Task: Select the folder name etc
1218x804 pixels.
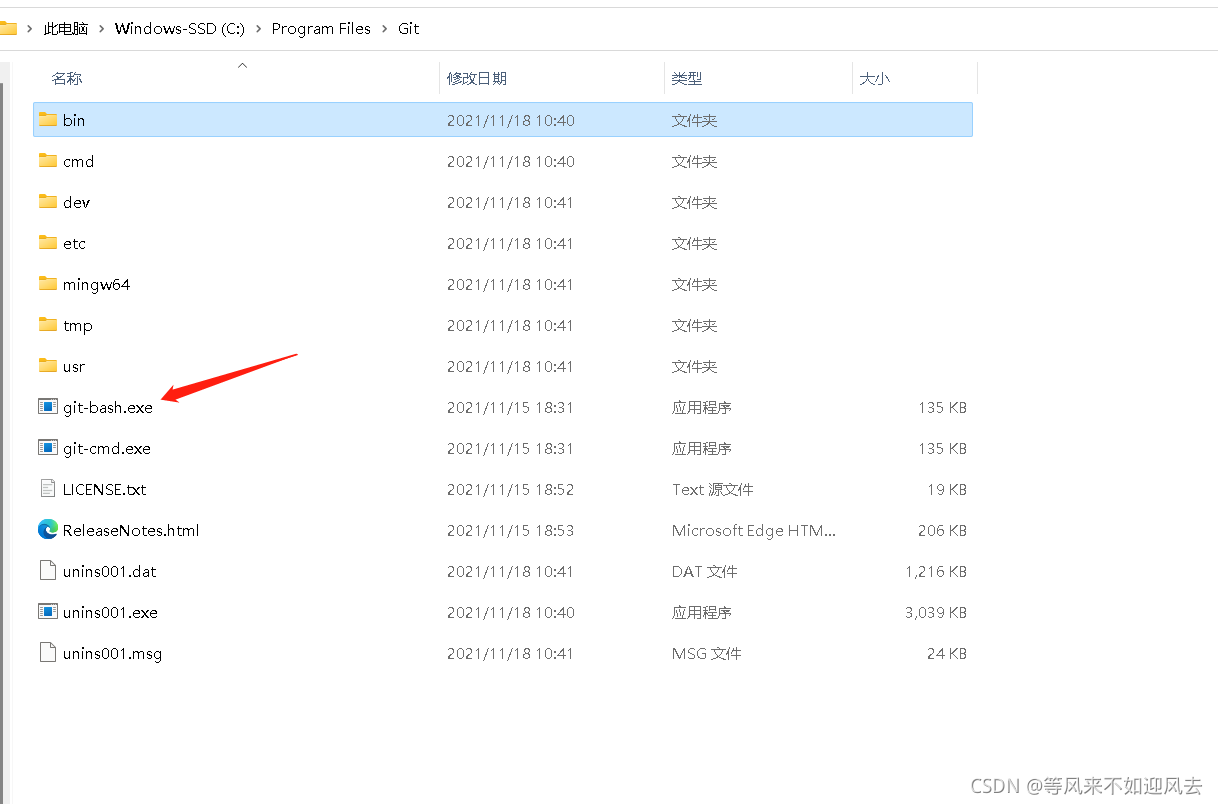Action: [75, 243]
